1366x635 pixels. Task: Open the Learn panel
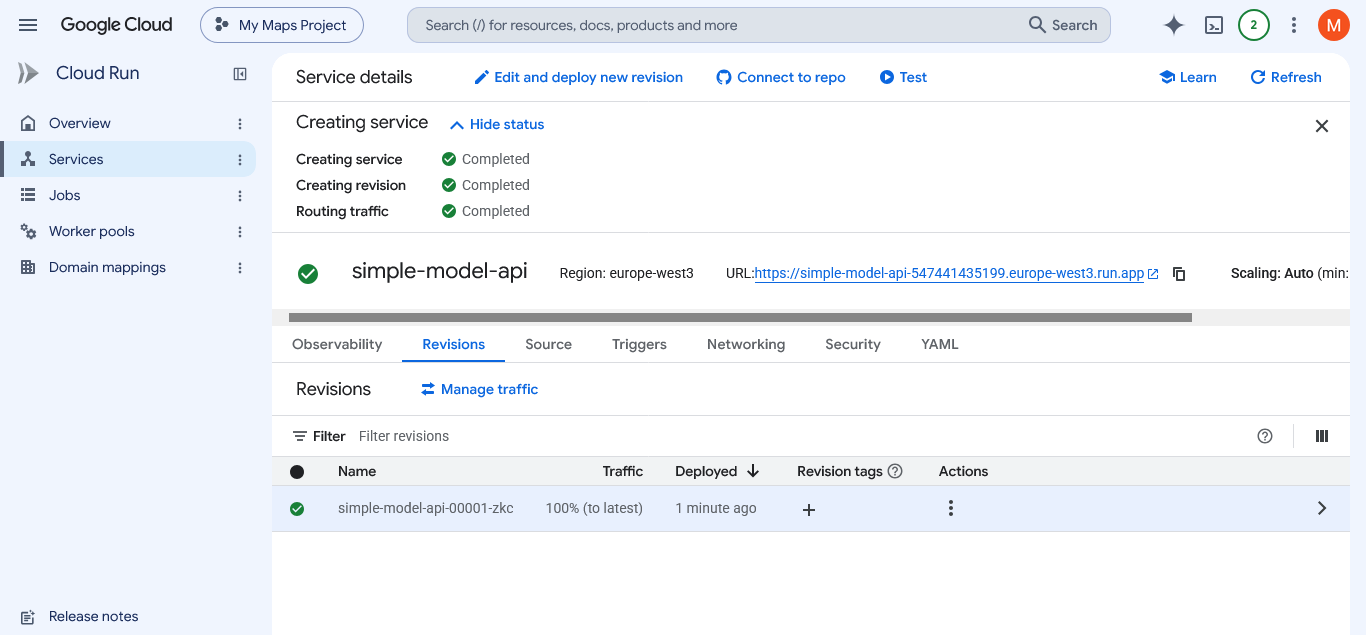1188,77
